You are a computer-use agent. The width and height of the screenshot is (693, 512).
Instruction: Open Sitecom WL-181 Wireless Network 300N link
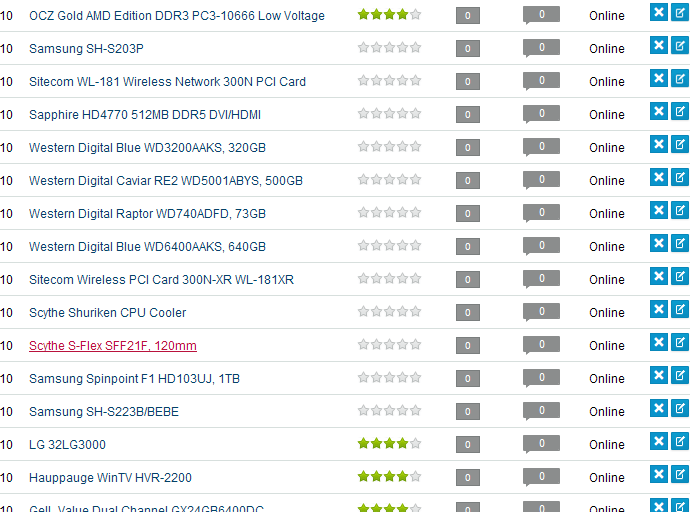(x=168, y=82)
